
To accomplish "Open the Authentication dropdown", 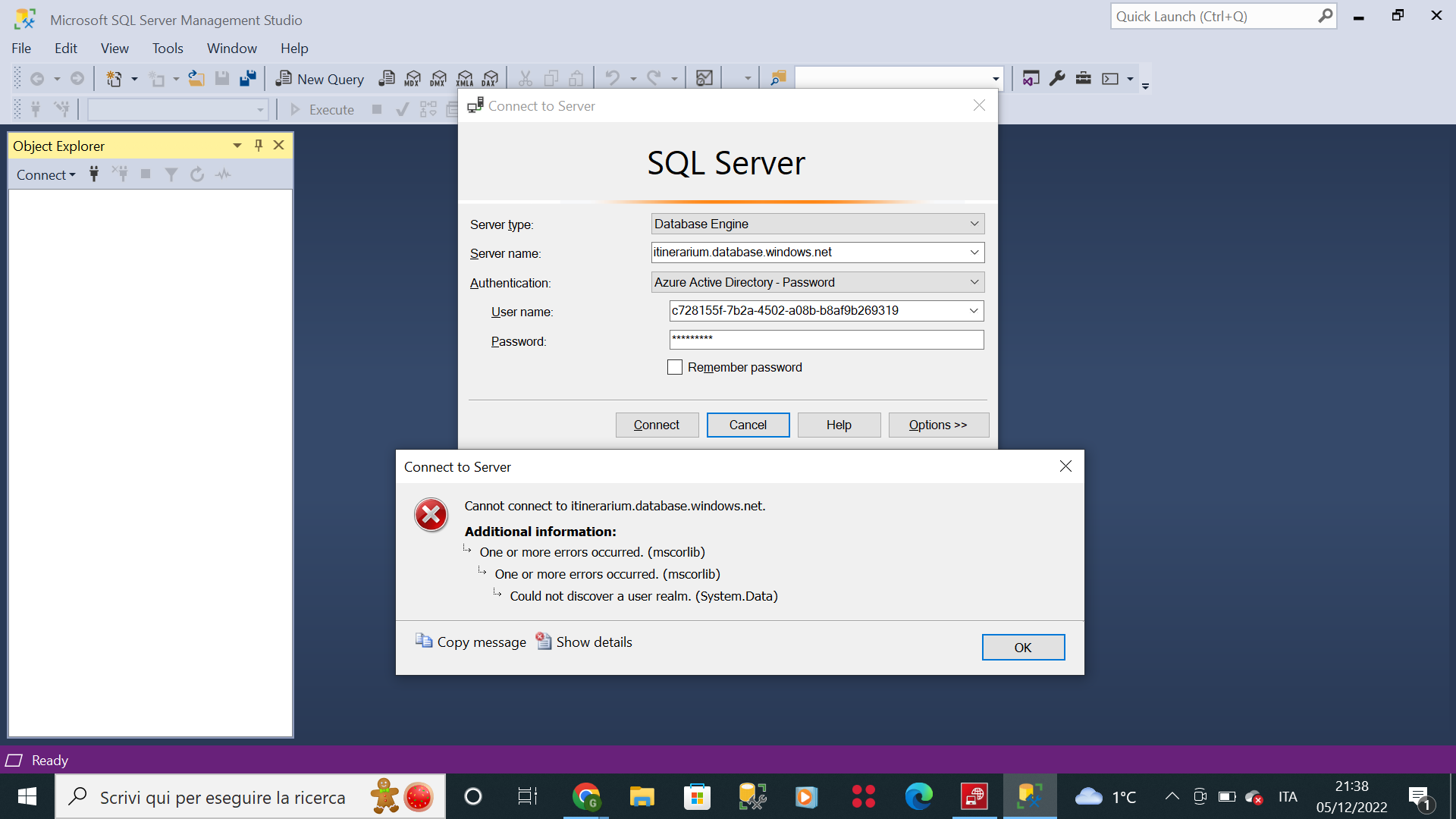I will [x=974, y=282].
